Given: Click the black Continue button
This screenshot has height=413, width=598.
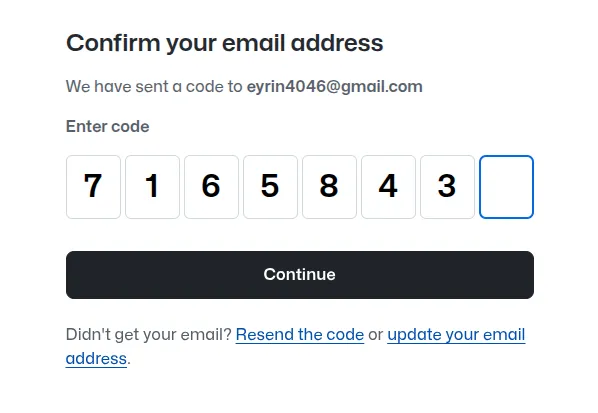Looking at the screenshot, I should (300, 275).
